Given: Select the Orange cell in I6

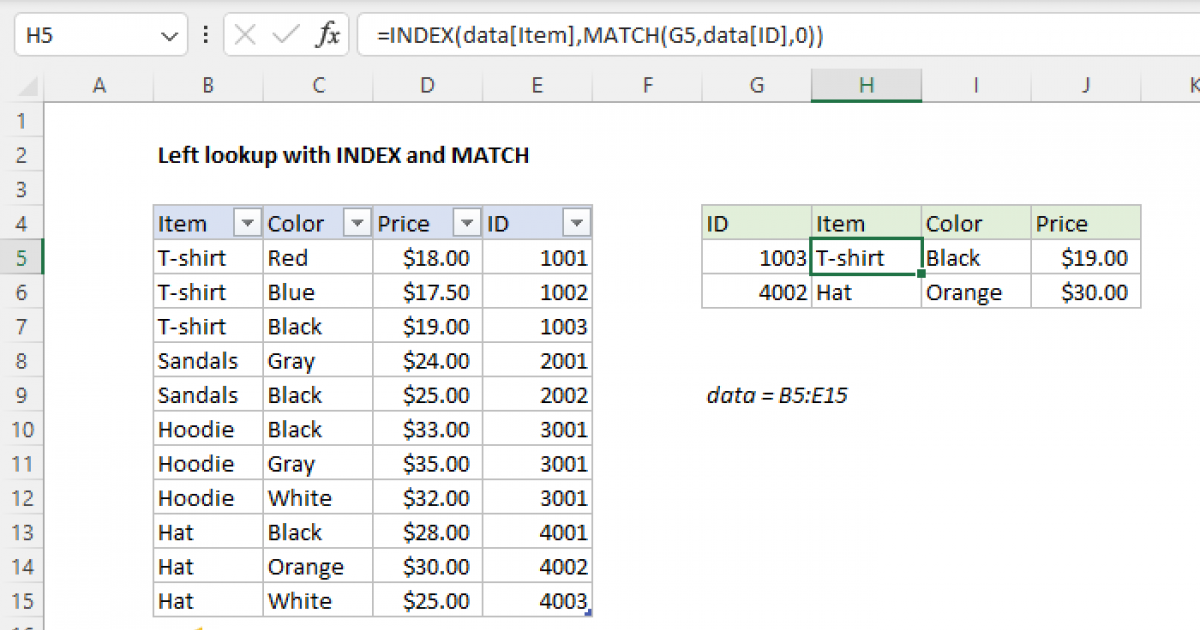Looking at the screenshot, I should (x=975, y=291).
